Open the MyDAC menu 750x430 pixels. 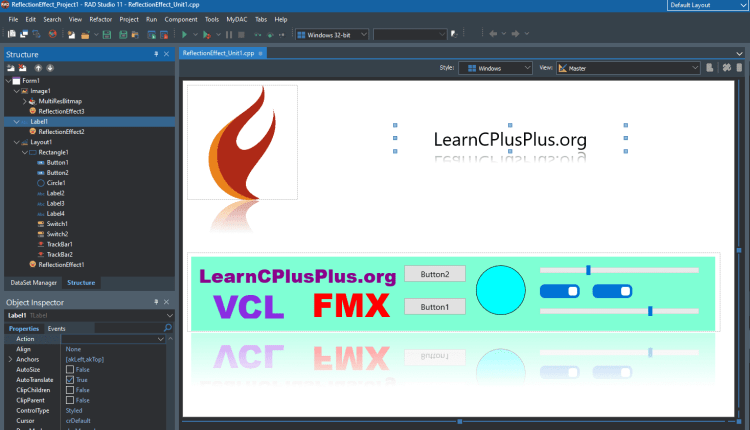point(237,20)
